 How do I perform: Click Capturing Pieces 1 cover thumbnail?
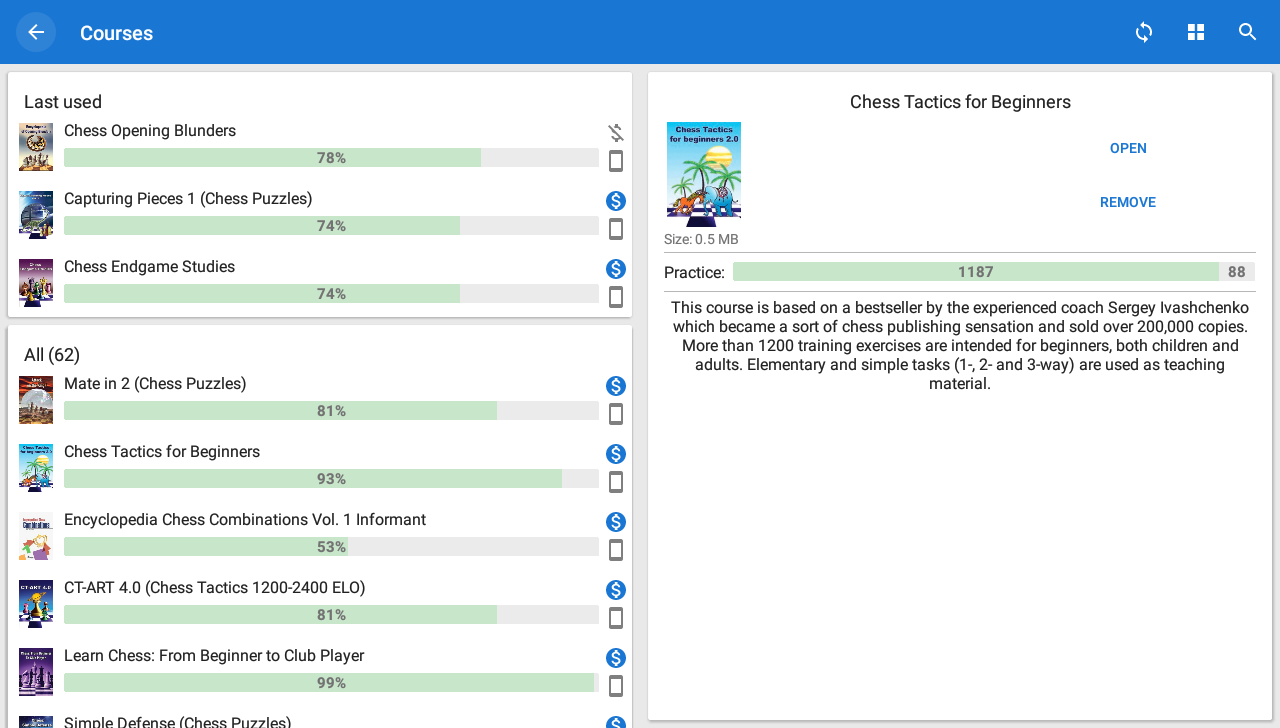[x=36, y=215]
